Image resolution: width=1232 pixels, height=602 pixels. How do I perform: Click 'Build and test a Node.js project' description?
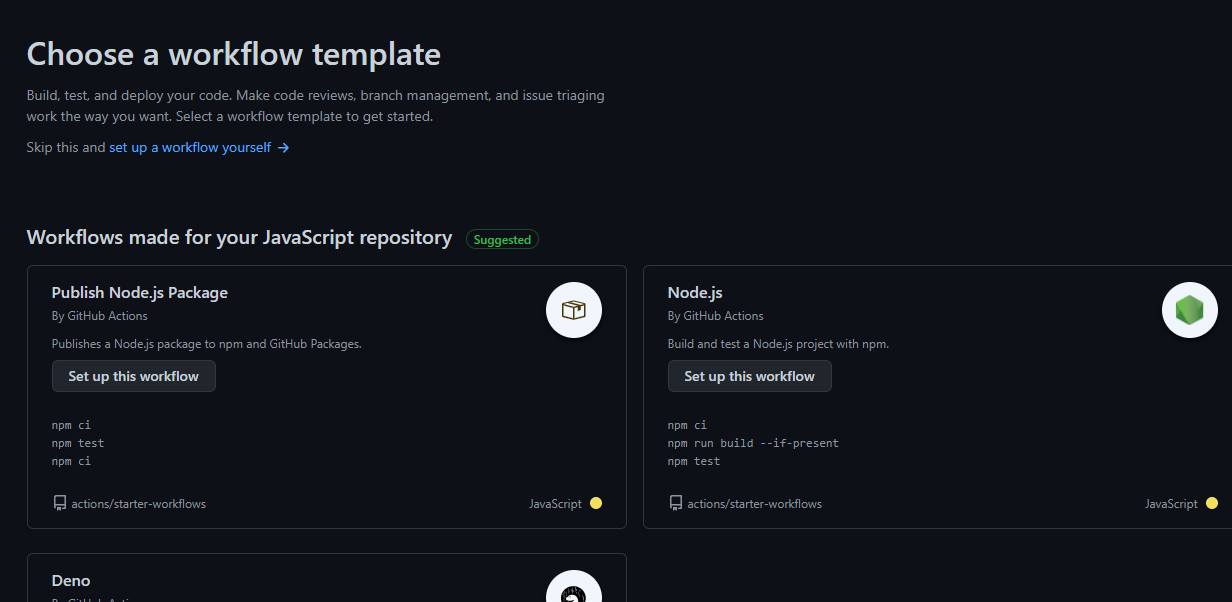point(778,344)
